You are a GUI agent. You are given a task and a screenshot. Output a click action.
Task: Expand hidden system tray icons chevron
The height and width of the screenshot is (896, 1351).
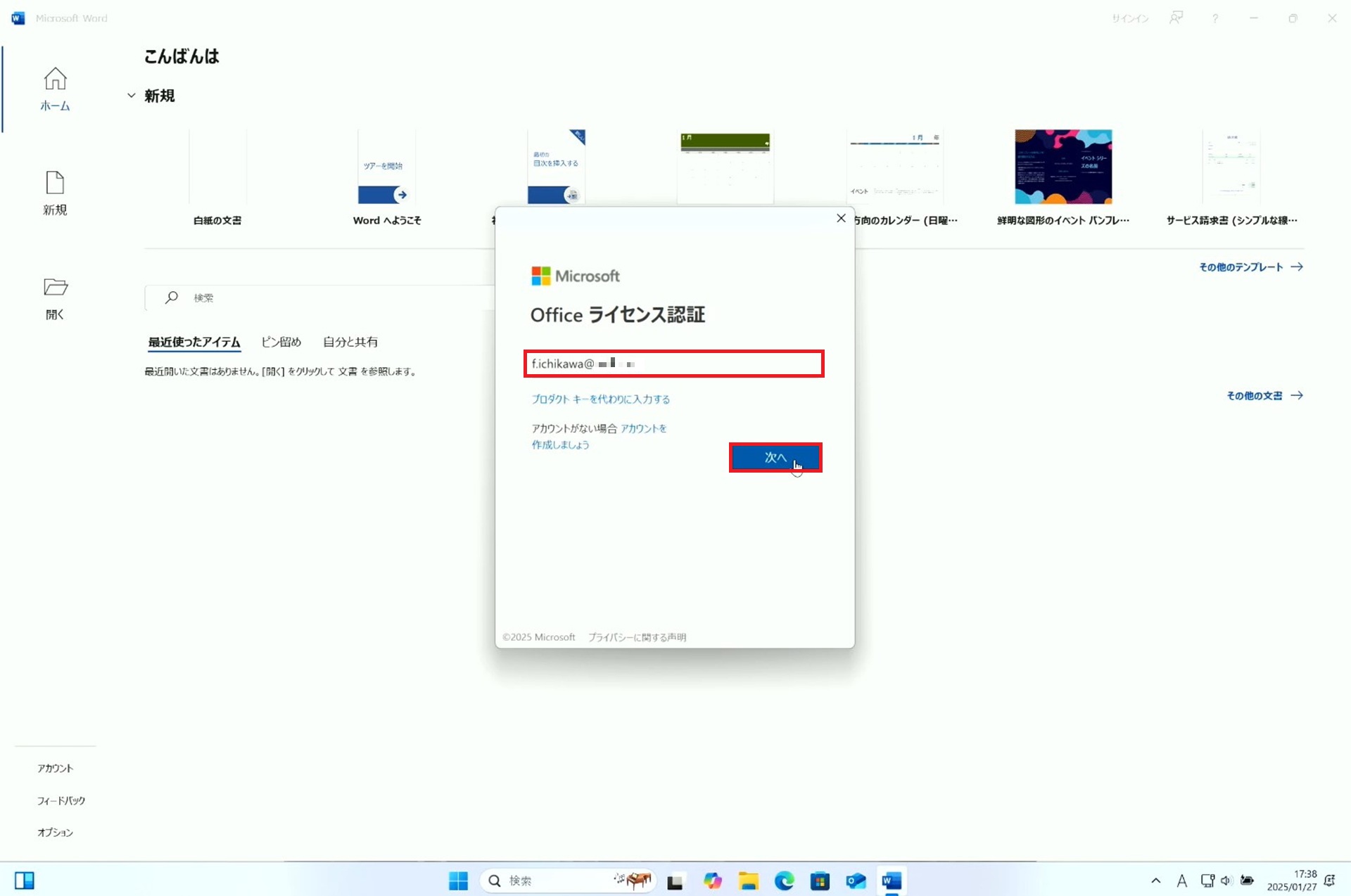1155,881
